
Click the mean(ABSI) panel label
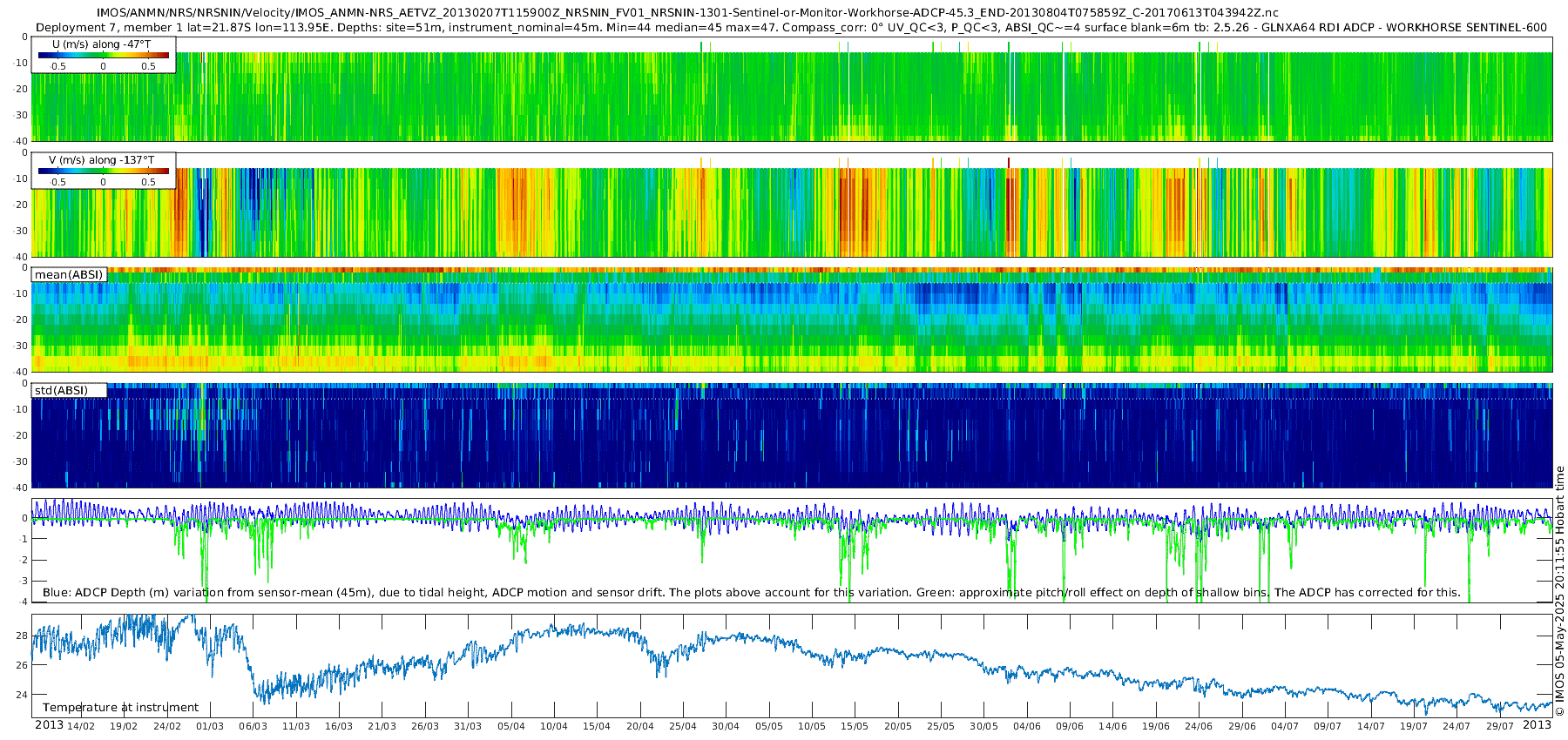pyautogui.click(x=69, y=275)
